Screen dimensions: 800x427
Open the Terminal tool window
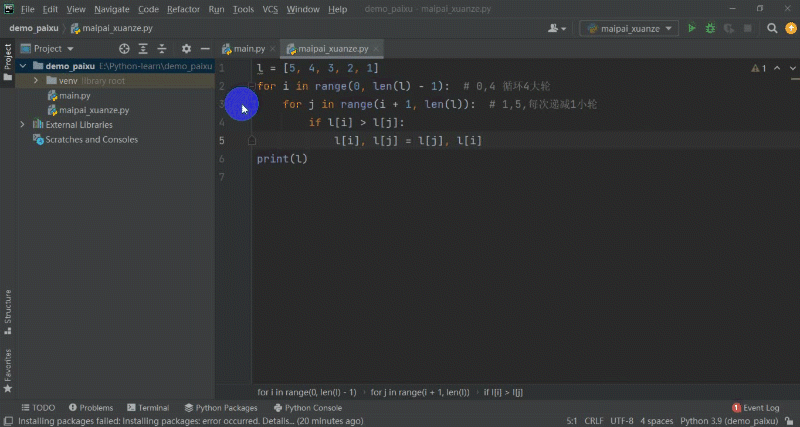click(x=147, y=408)
